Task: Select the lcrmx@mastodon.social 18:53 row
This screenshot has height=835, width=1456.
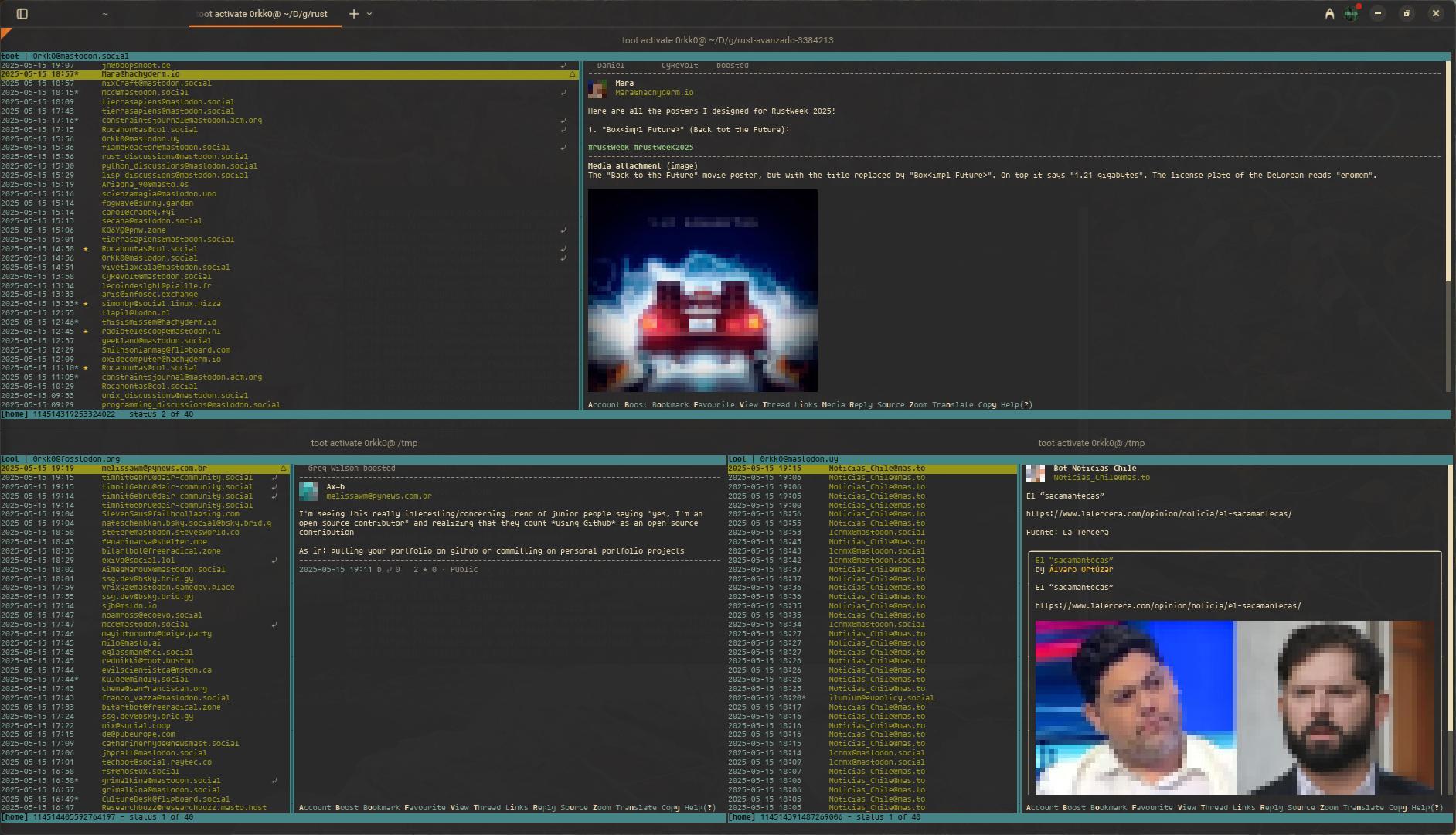Action: (872, 533)
